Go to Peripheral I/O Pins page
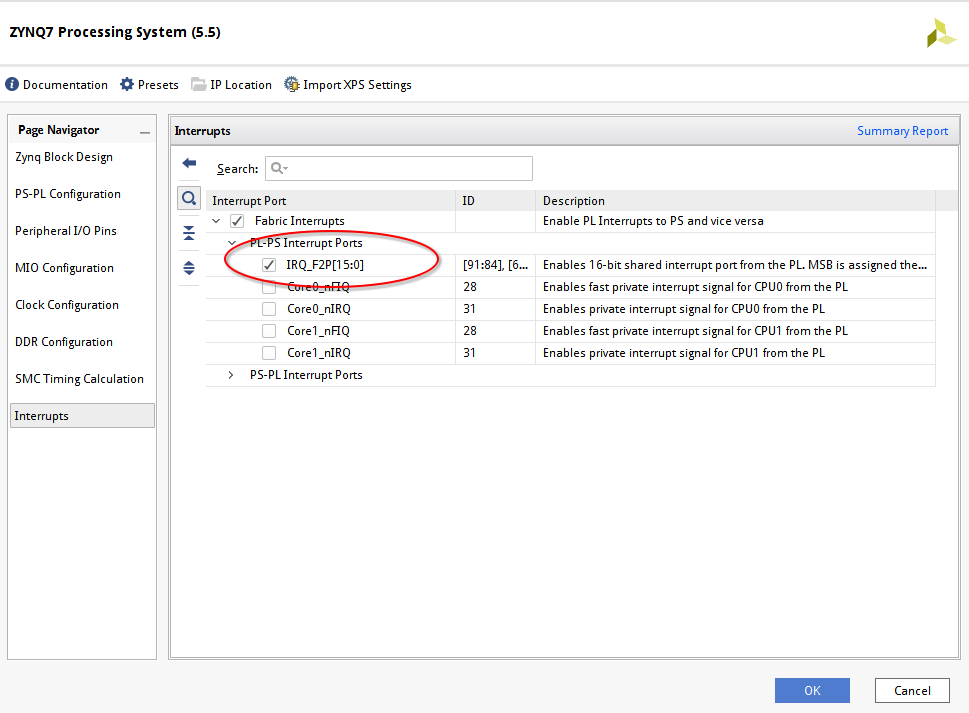Screen dimensions: 969x713 [x=66, y=231]
